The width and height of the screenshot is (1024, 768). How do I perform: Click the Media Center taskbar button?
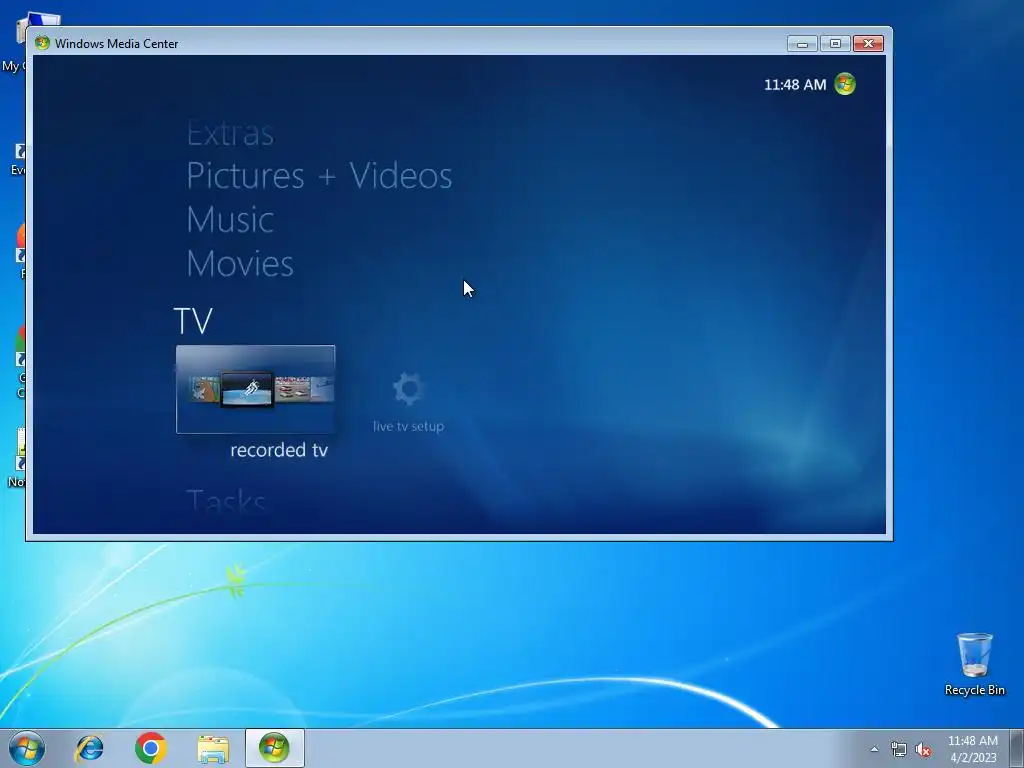(x=274, y=748)
